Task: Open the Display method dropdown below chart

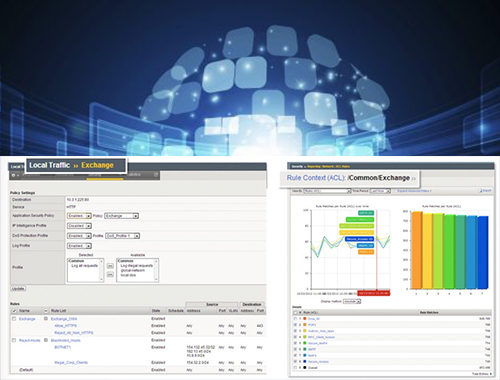Action: click(352, 301)
